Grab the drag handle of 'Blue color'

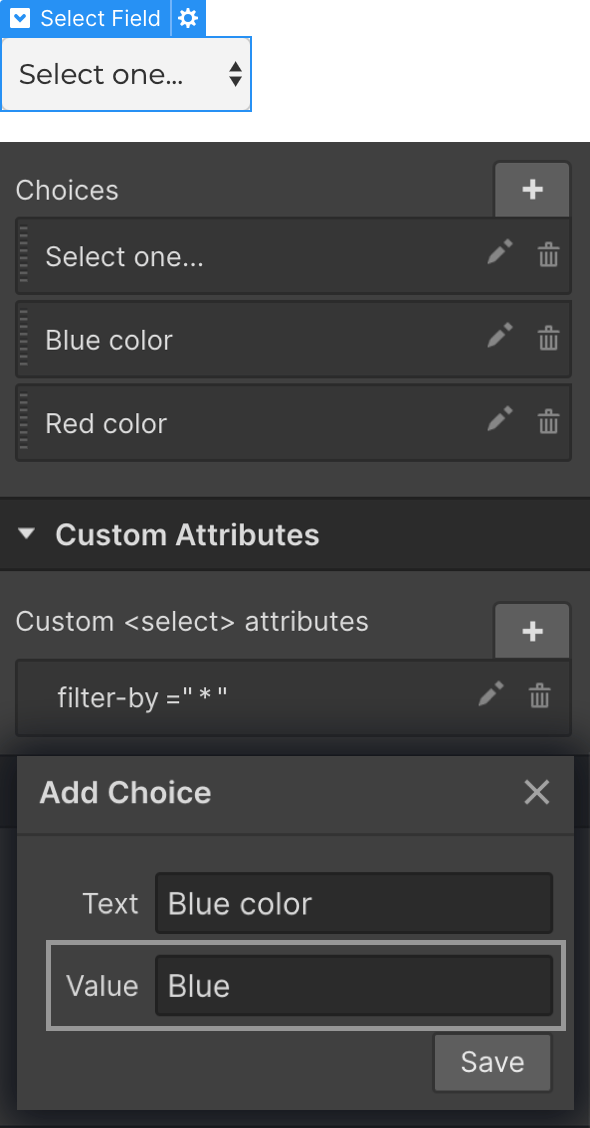click(24, 339)
